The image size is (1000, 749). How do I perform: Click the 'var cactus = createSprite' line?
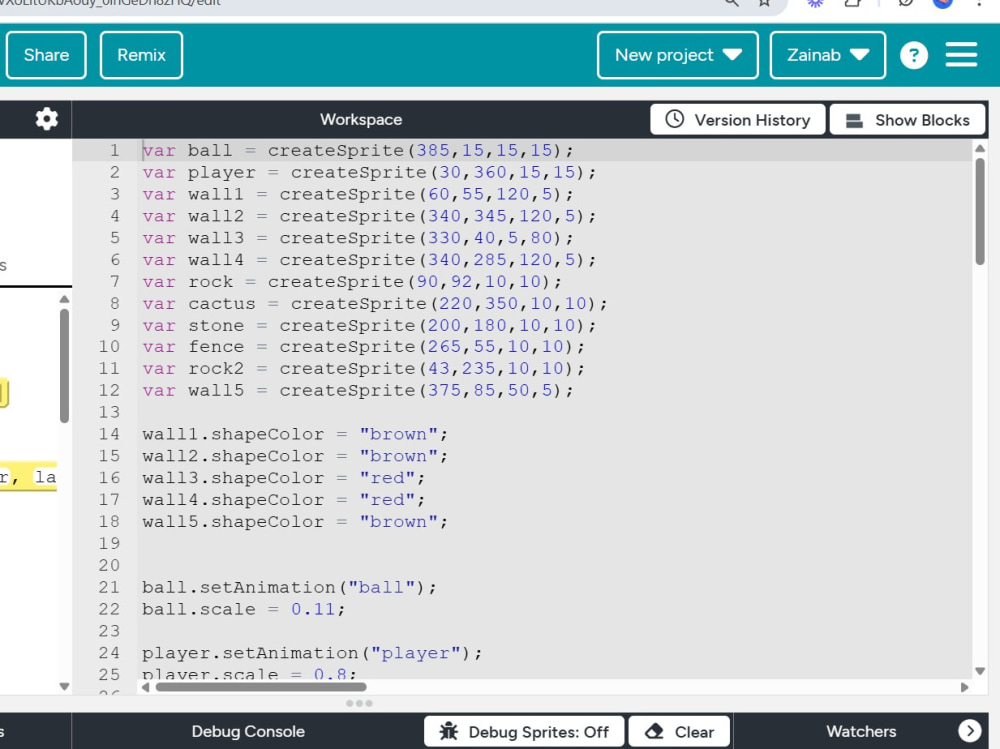[x=375, y=304]
